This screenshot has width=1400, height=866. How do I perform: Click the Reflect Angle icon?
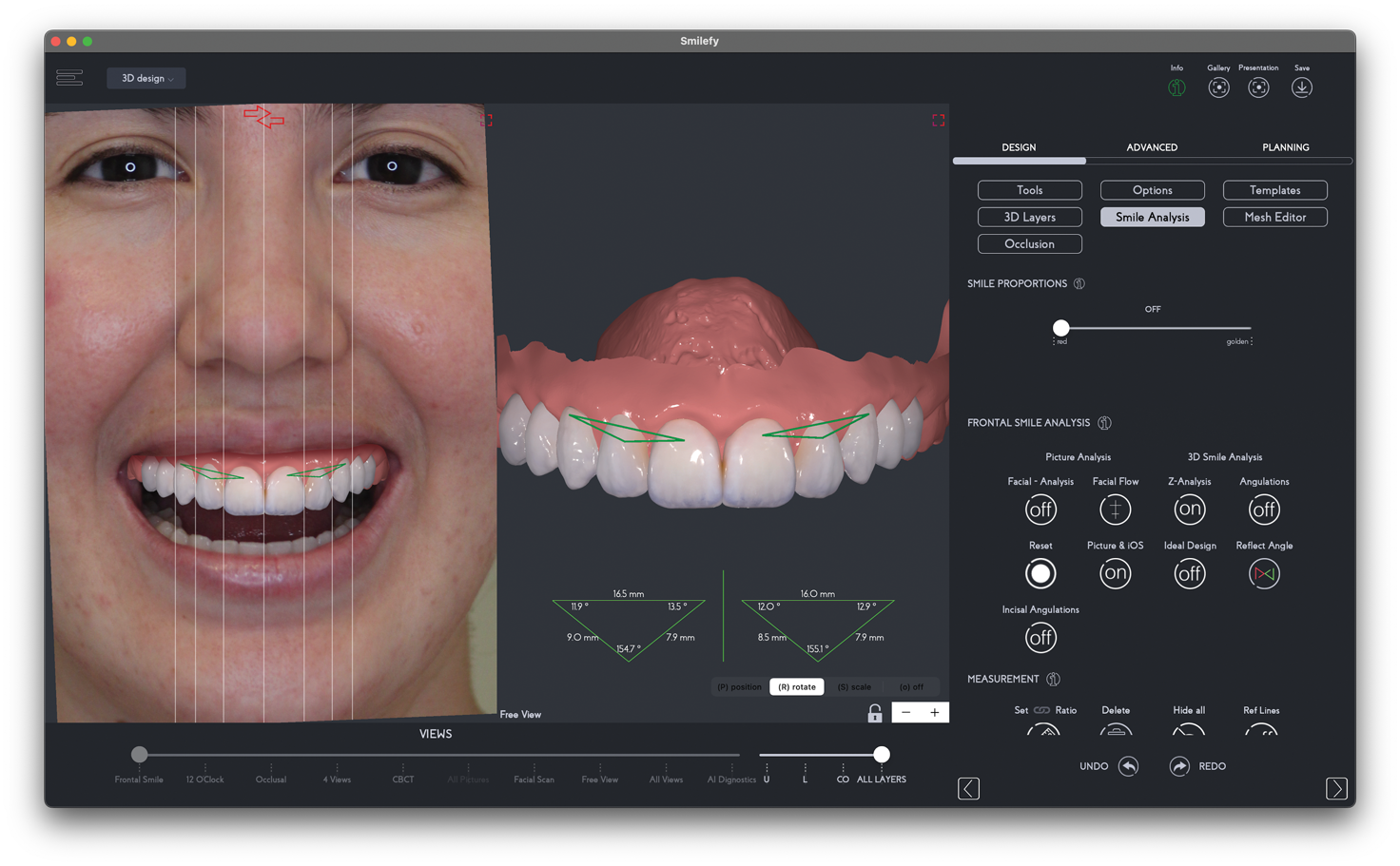[1264, 573]
